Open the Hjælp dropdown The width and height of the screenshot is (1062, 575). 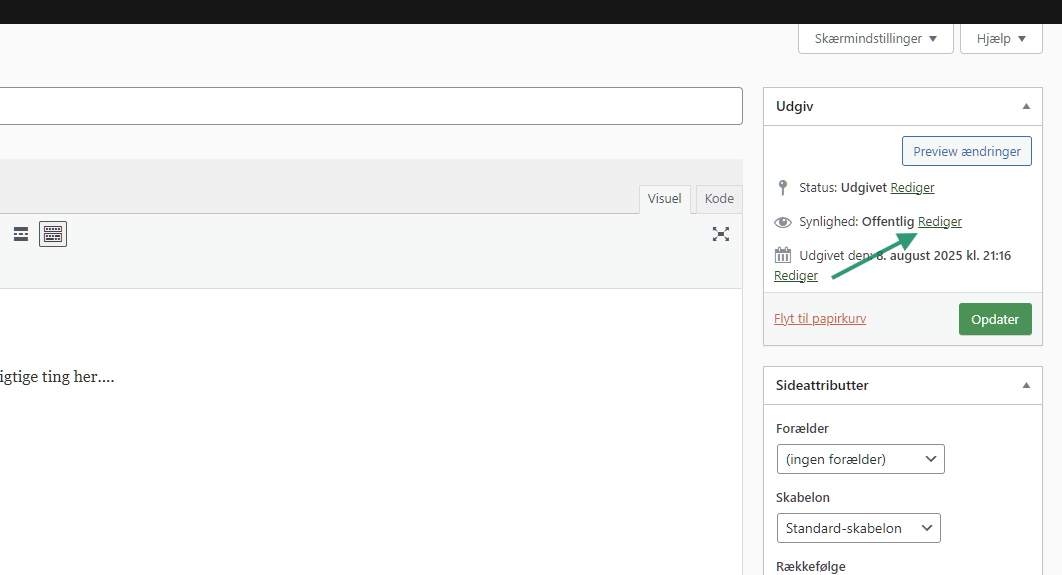[x=1001, y=39]
